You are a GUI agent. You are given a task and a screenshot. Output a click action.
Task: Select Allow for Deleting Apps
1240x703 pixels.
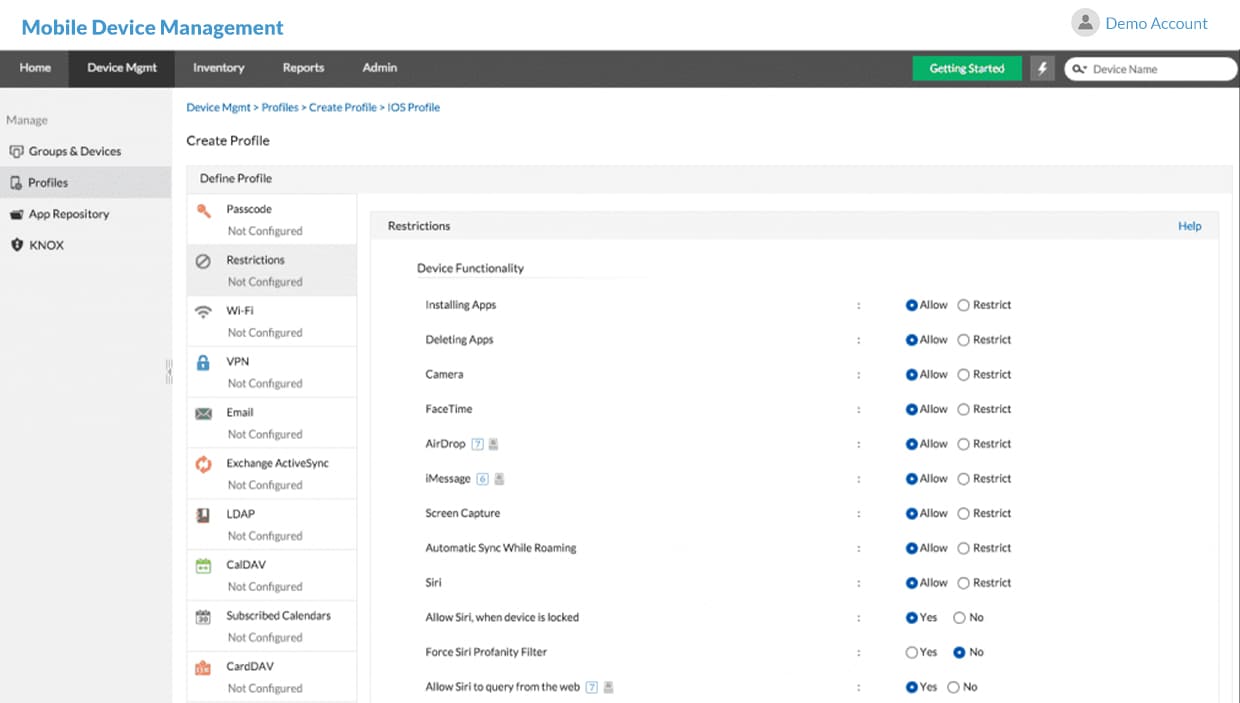(x=912, y=340)
